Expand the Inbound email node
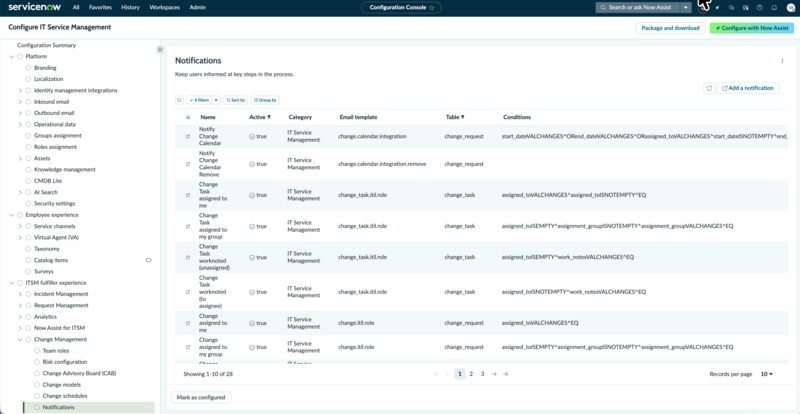 point(20,102)
